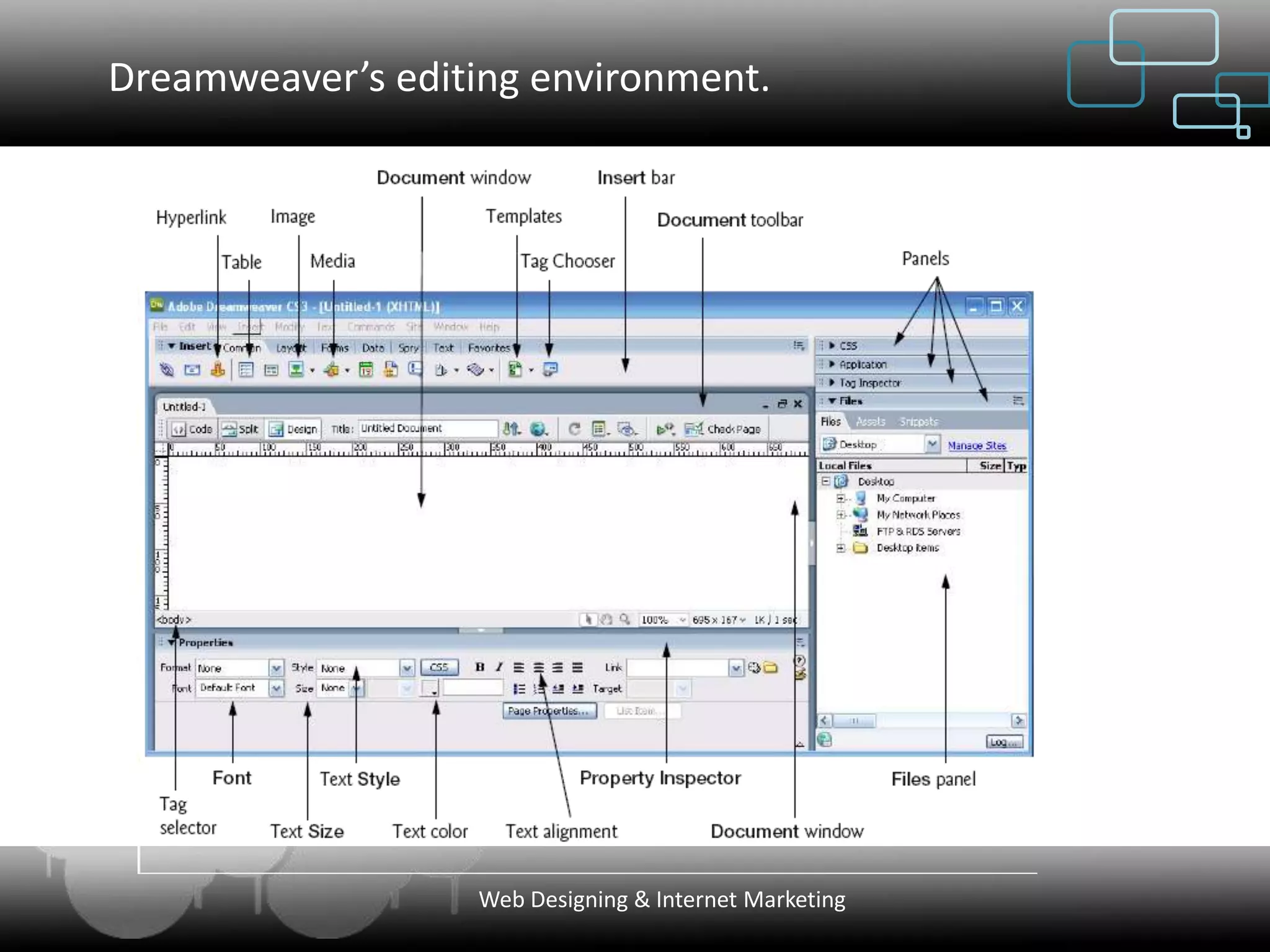Expand the CSS panel group
Image resolution: width=1270 pixels, height=952 pixels.
point(833,345)
